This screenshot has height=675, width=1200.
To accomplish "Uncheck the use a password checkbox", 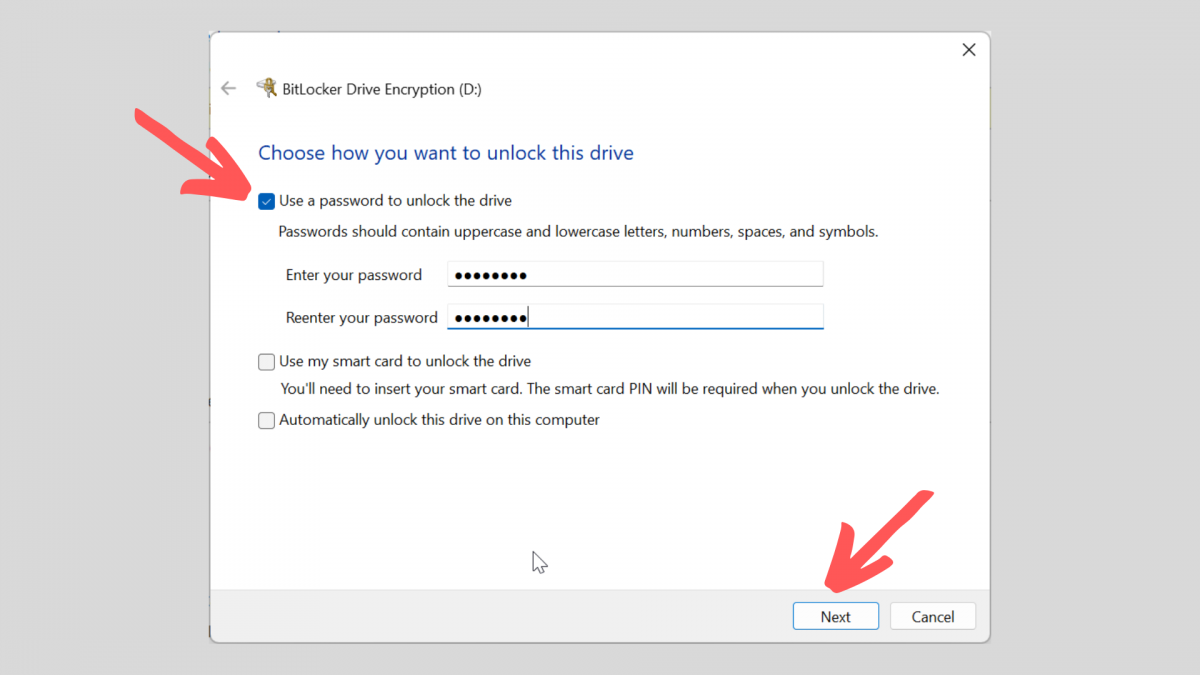I will (266, 201).
